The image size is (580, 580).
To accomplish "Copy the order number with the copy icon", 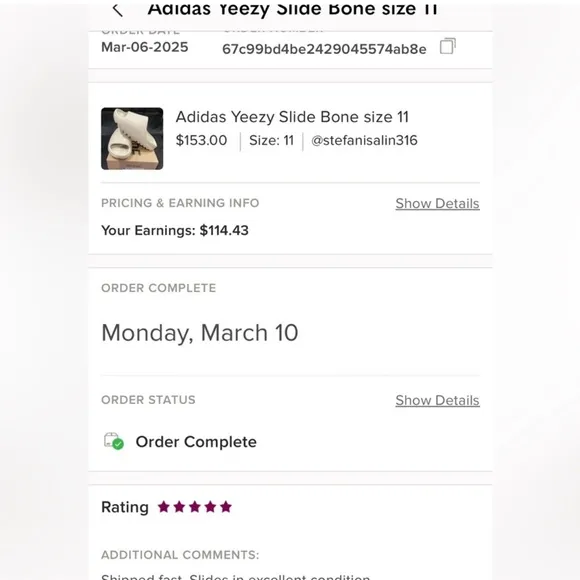I will tap(448, 46).
